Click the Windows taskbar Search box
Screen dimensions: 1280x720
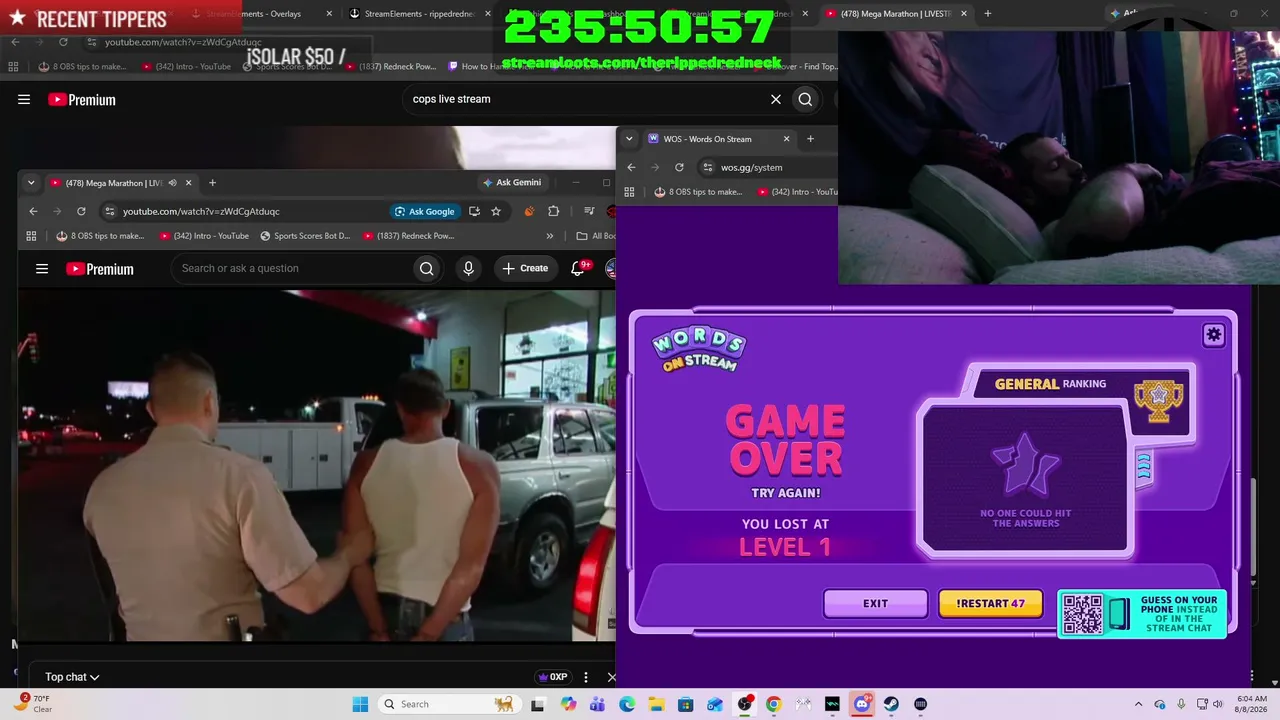tap(450, 704)
